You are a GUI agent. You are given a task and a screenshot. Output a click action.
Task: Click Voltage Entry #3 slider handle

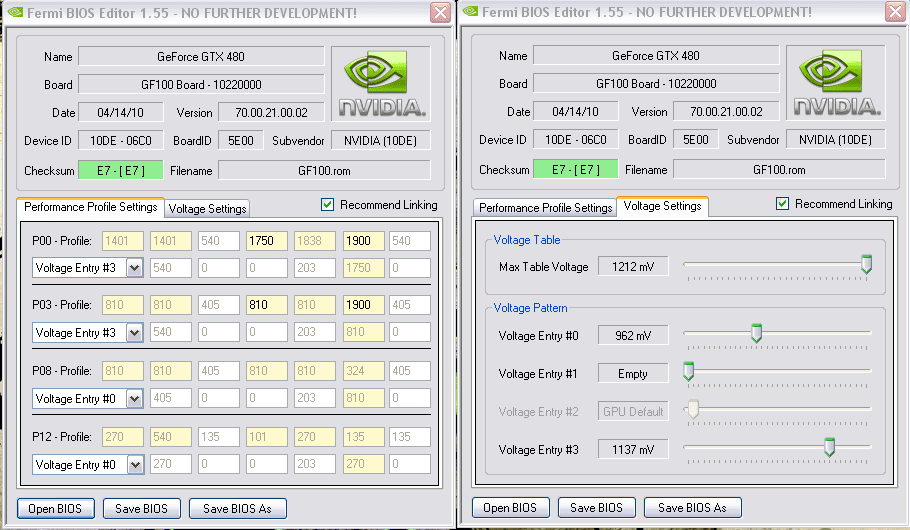(829, 447)
